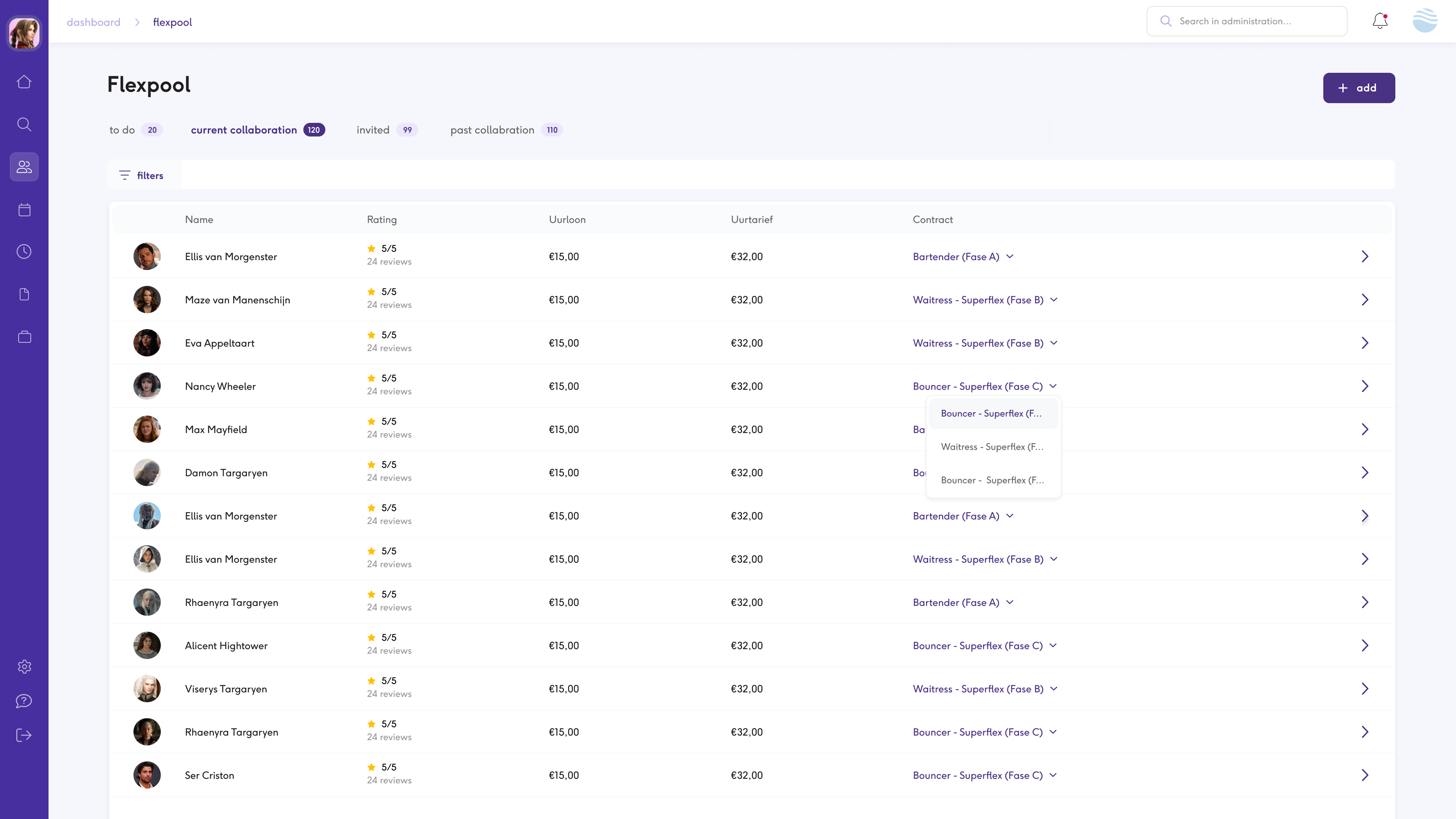This screenshot has height=819, width=1456.
Task: Open the calendar icon in sidebar
Action: pos(24,210)
